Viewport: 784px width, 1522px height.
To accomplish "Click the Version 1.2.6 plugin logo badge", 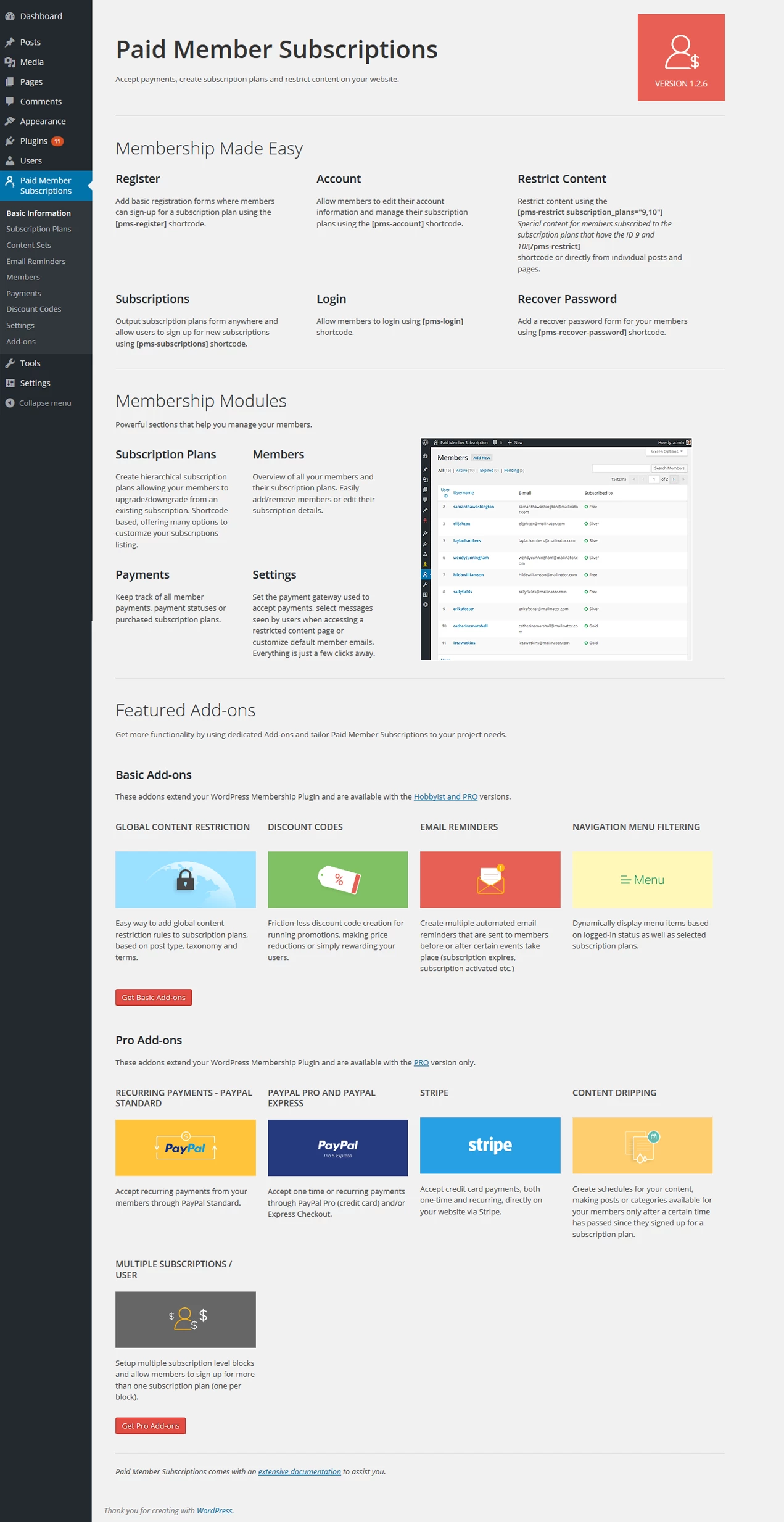I will (x=681, y=57).
